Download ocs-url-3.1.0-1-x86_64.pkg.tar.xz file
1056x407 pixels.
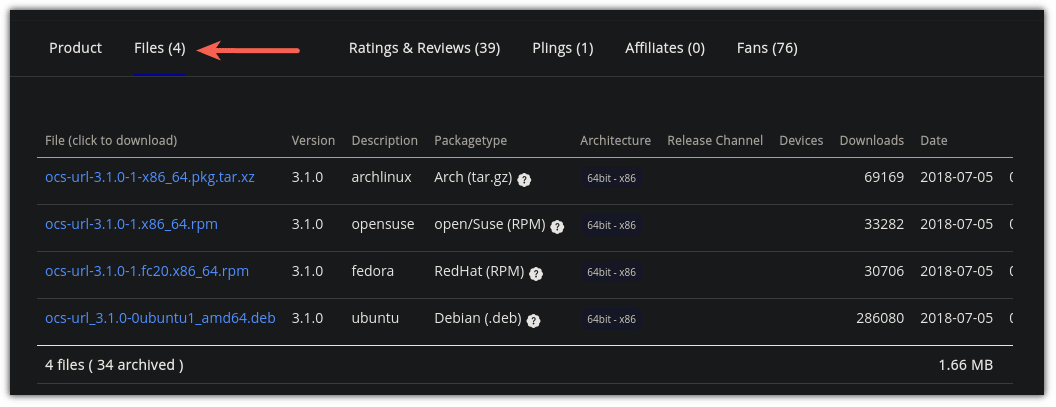pos(150,177)
